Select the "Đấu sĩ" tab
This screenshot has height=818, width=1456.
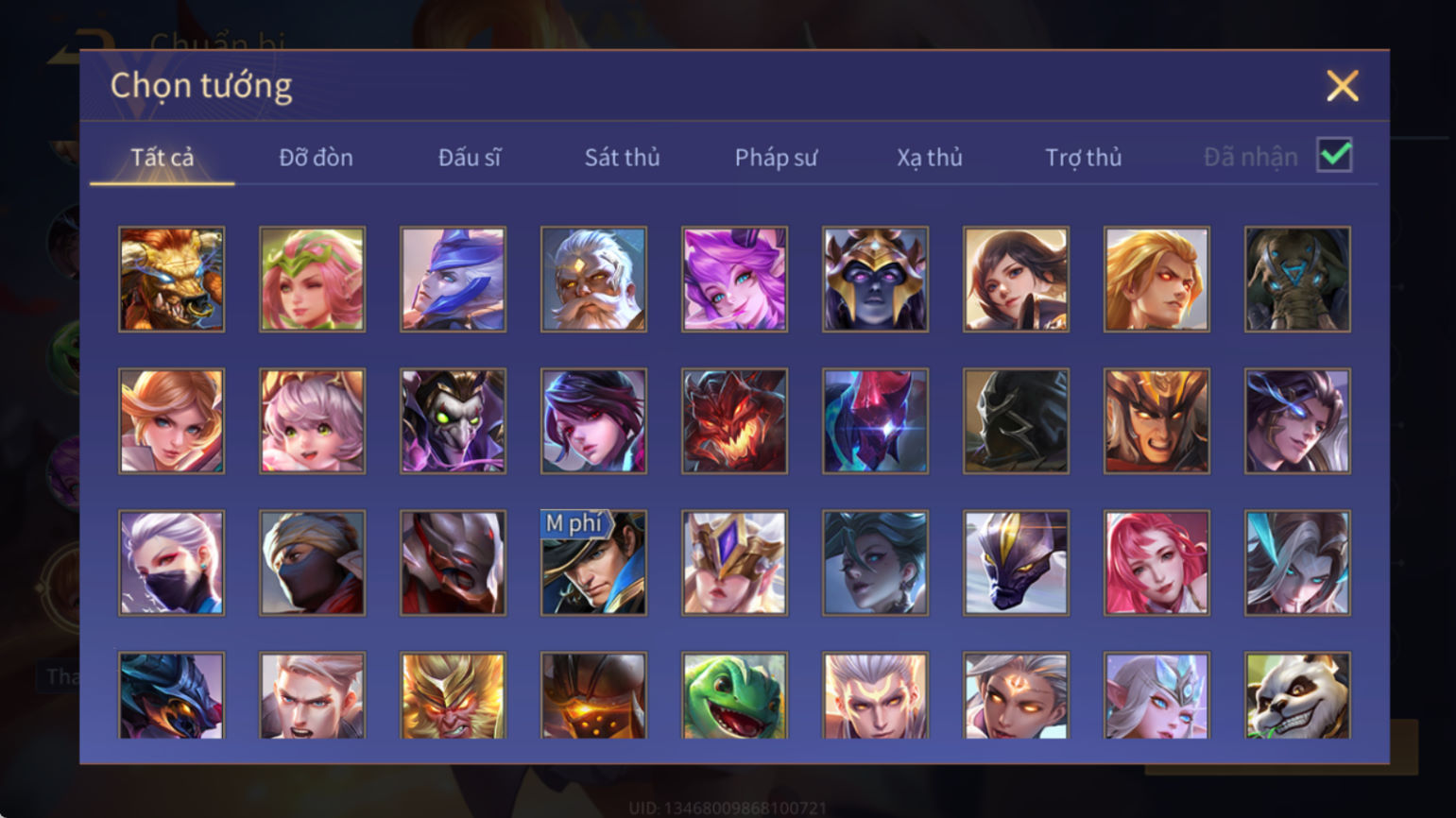[470, 158]
